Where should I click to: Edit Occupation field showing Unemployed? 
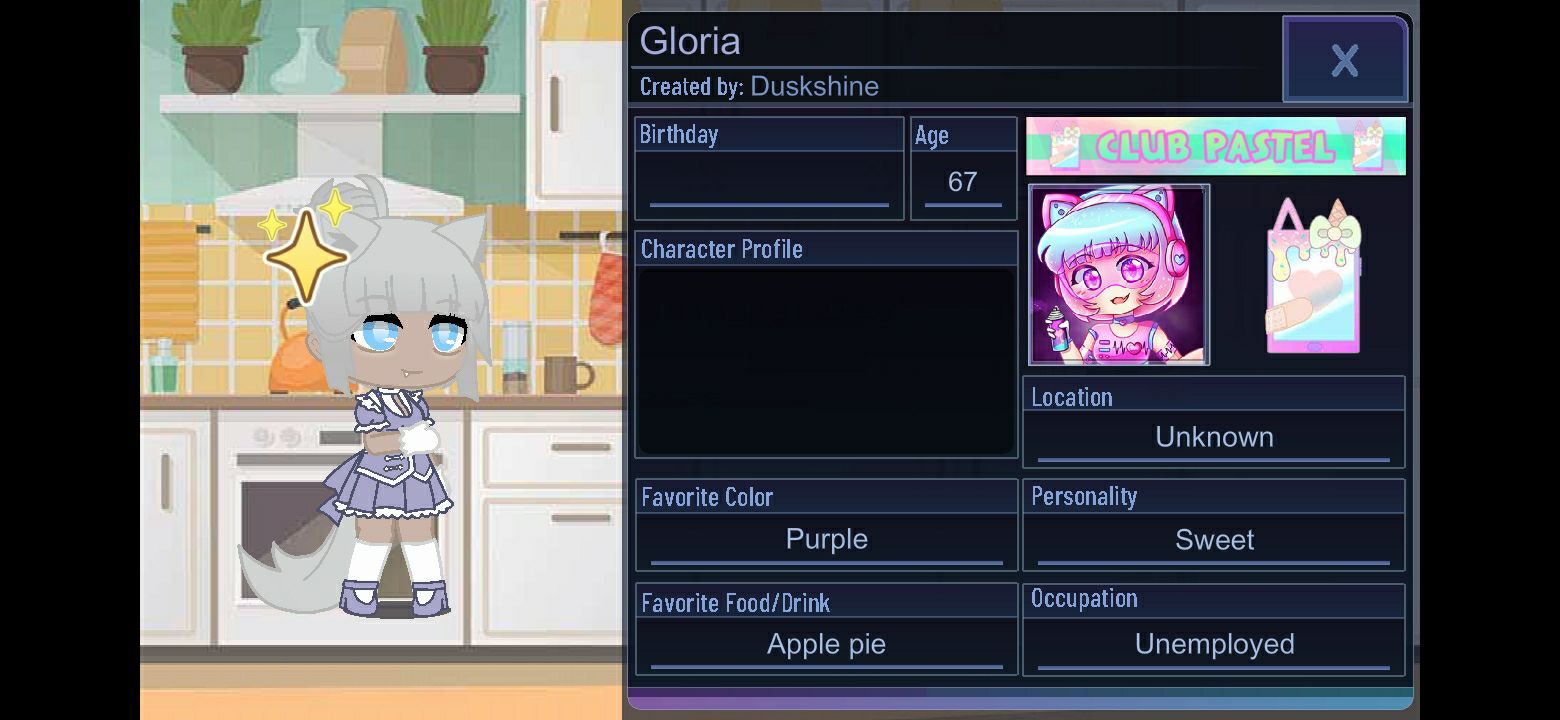click(1214, 645)
